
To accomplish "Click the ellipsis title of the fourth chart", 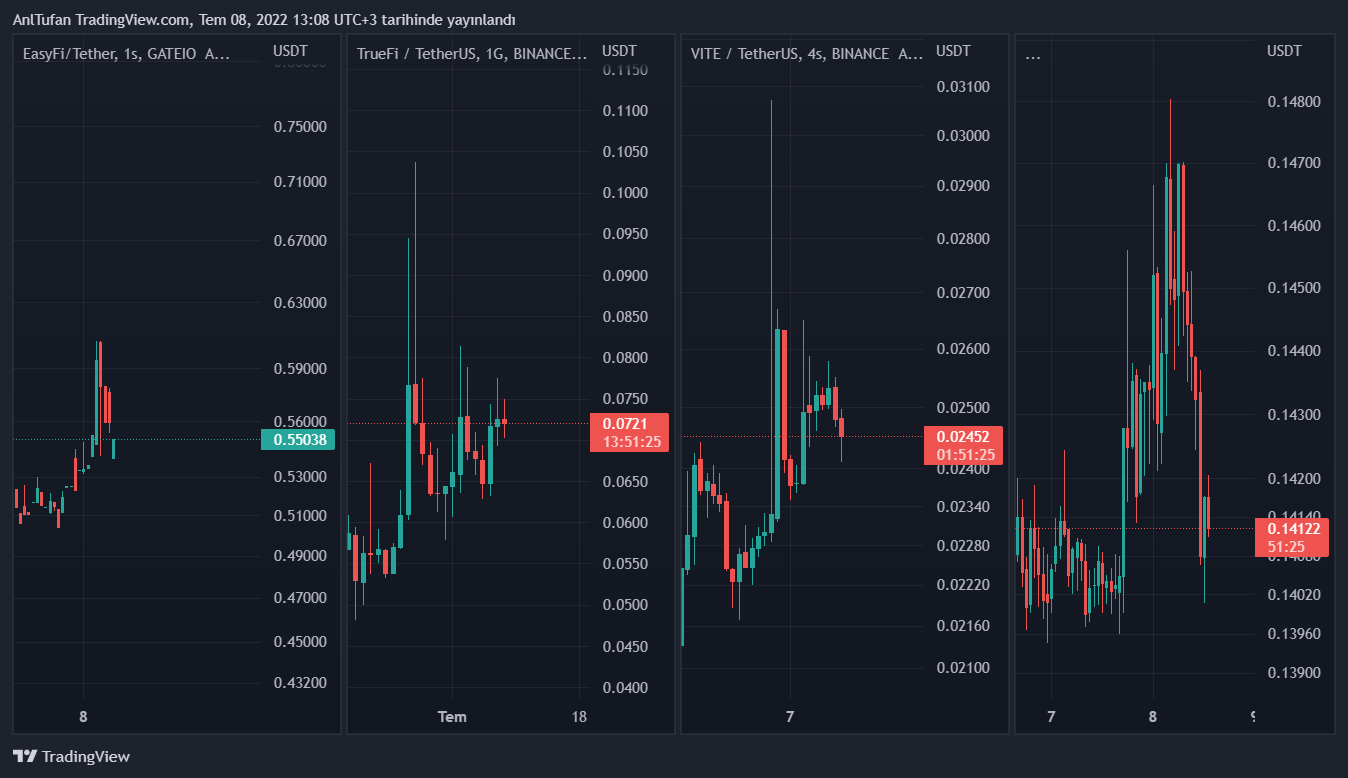I will coord(1033,54).
